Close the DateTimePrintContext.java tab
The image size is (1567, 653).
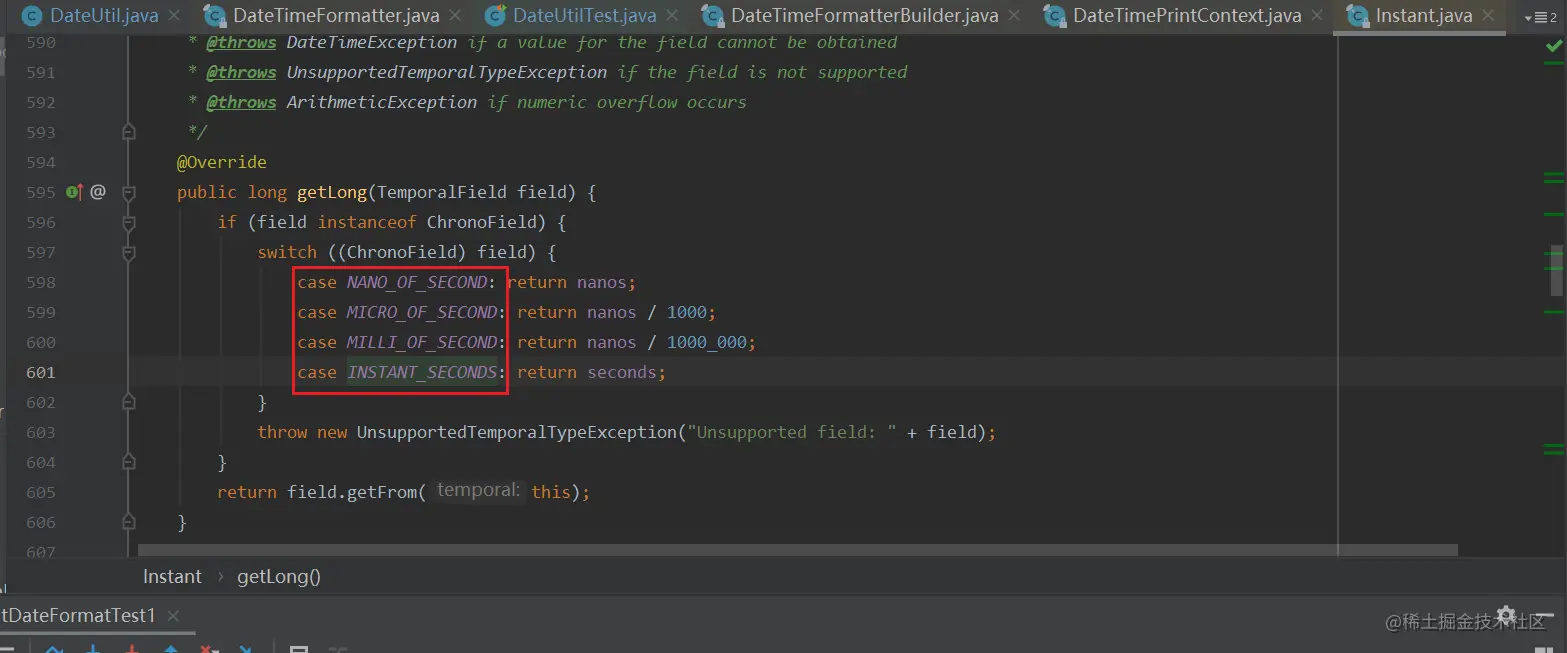pos(1318,16)
